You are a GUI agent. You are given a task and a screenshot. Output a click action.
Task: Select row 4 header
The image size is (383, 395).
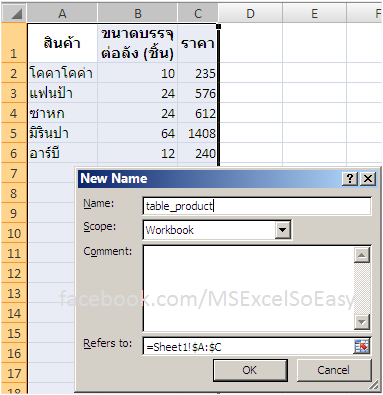point(14,113)
